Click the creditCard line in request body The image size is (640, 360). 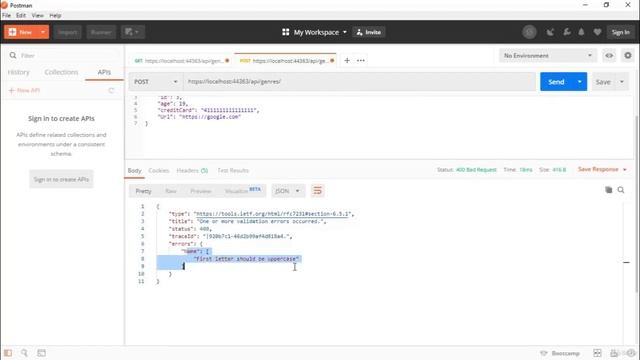pyautogui.click(x=208, y=110)
